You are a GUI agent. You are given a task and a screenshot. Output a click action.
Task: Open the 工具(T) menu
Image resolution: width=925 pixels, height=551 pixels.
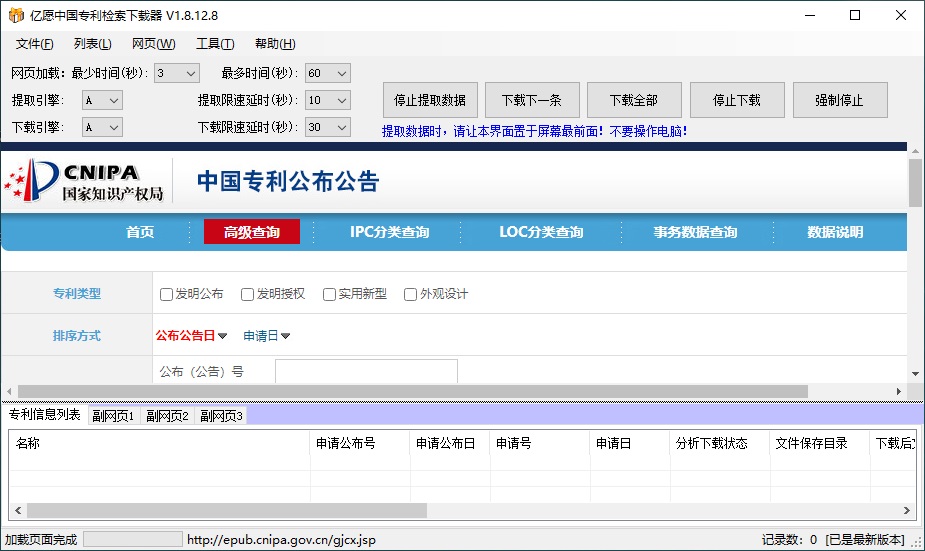[215, 44]
